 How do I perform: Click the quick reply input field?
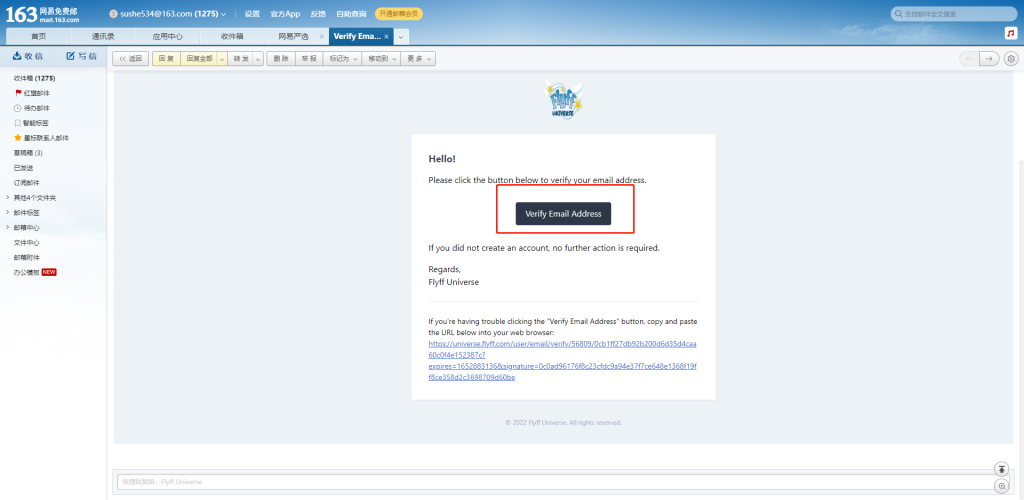pyautogui.click(x=550, y=482)
